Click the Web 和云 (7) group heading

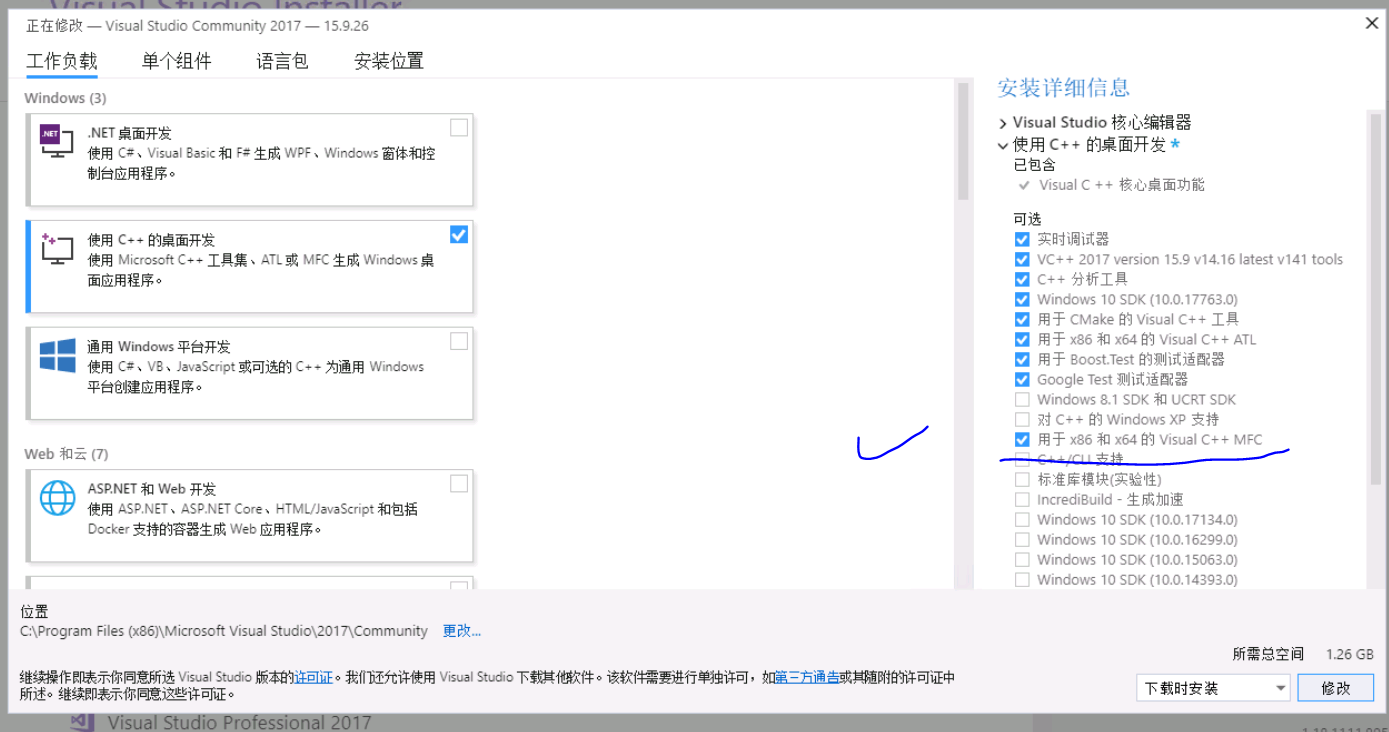[x=66, y=454]
